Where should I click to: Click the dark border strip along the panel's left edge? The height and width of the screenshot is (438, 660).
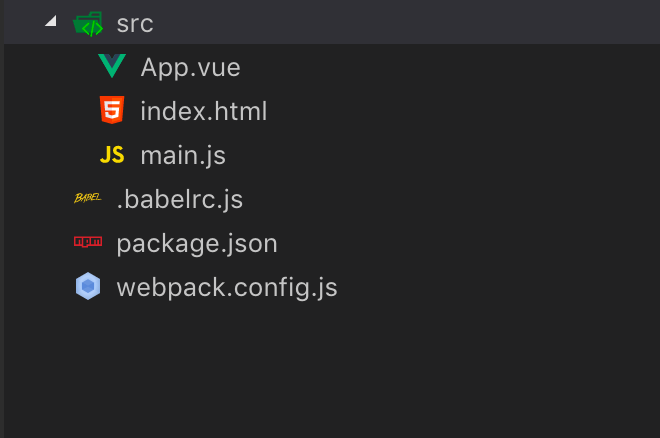(x=2, y=219)
